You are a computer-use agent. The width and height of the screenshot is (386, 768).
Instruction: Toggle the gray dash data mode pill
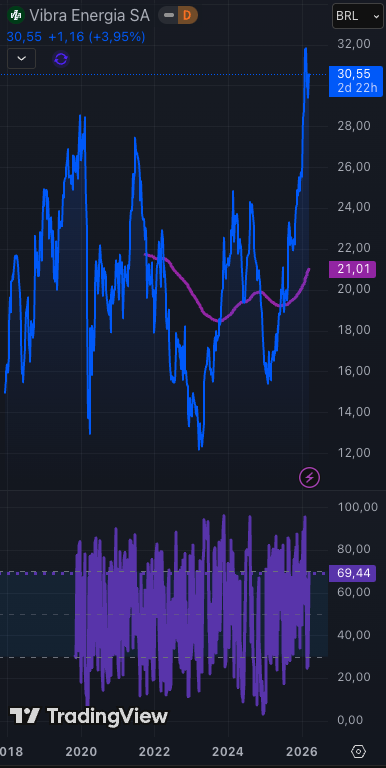pos(169,16)
